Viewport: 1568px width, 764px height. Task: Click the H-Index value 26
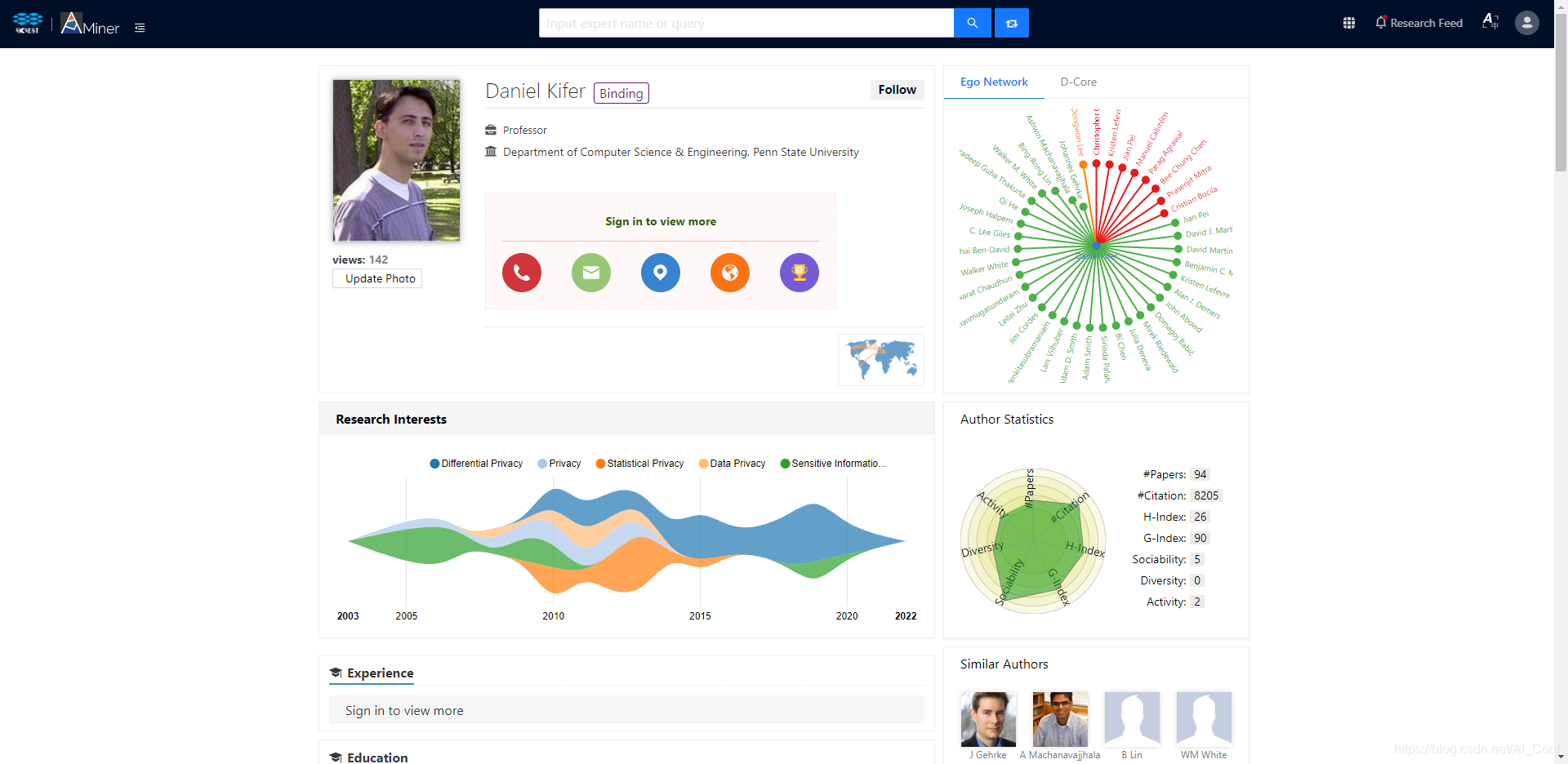[1200, 517]
